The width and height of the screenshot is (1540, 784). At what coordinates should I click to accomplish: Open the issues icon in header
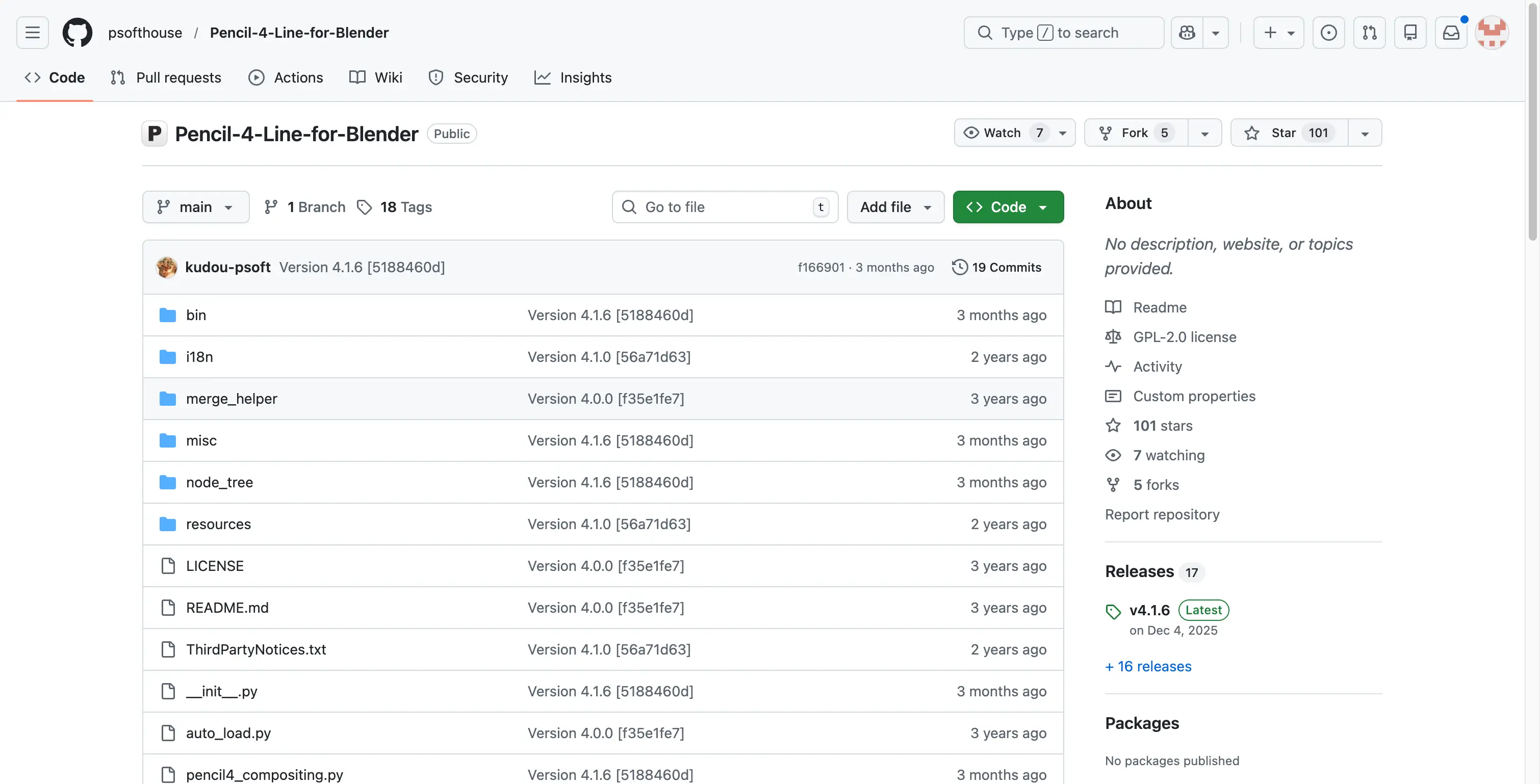click(x=1328, y=32)
